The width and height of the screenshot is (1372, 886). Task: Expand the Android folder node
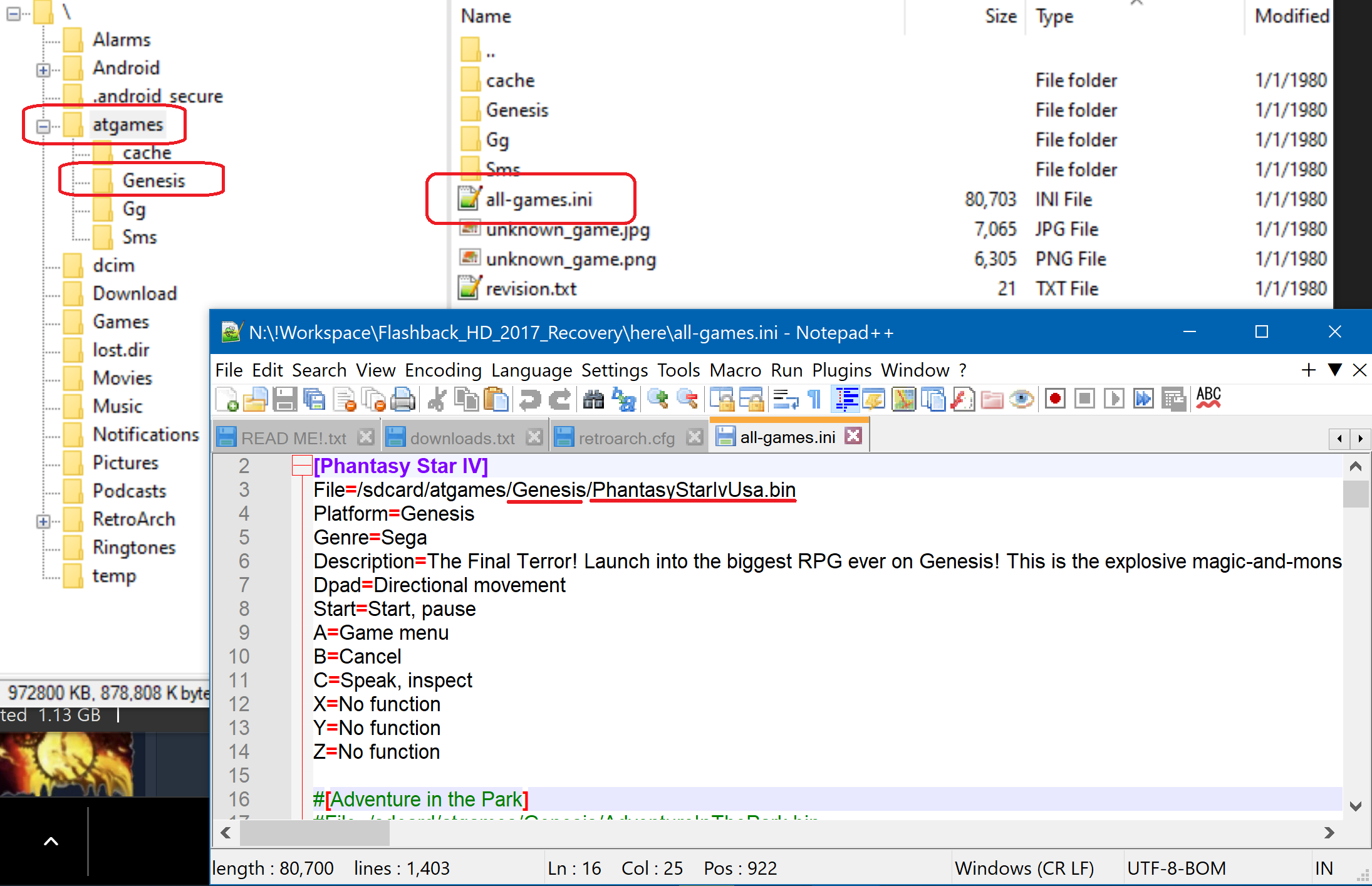point(43,70)
